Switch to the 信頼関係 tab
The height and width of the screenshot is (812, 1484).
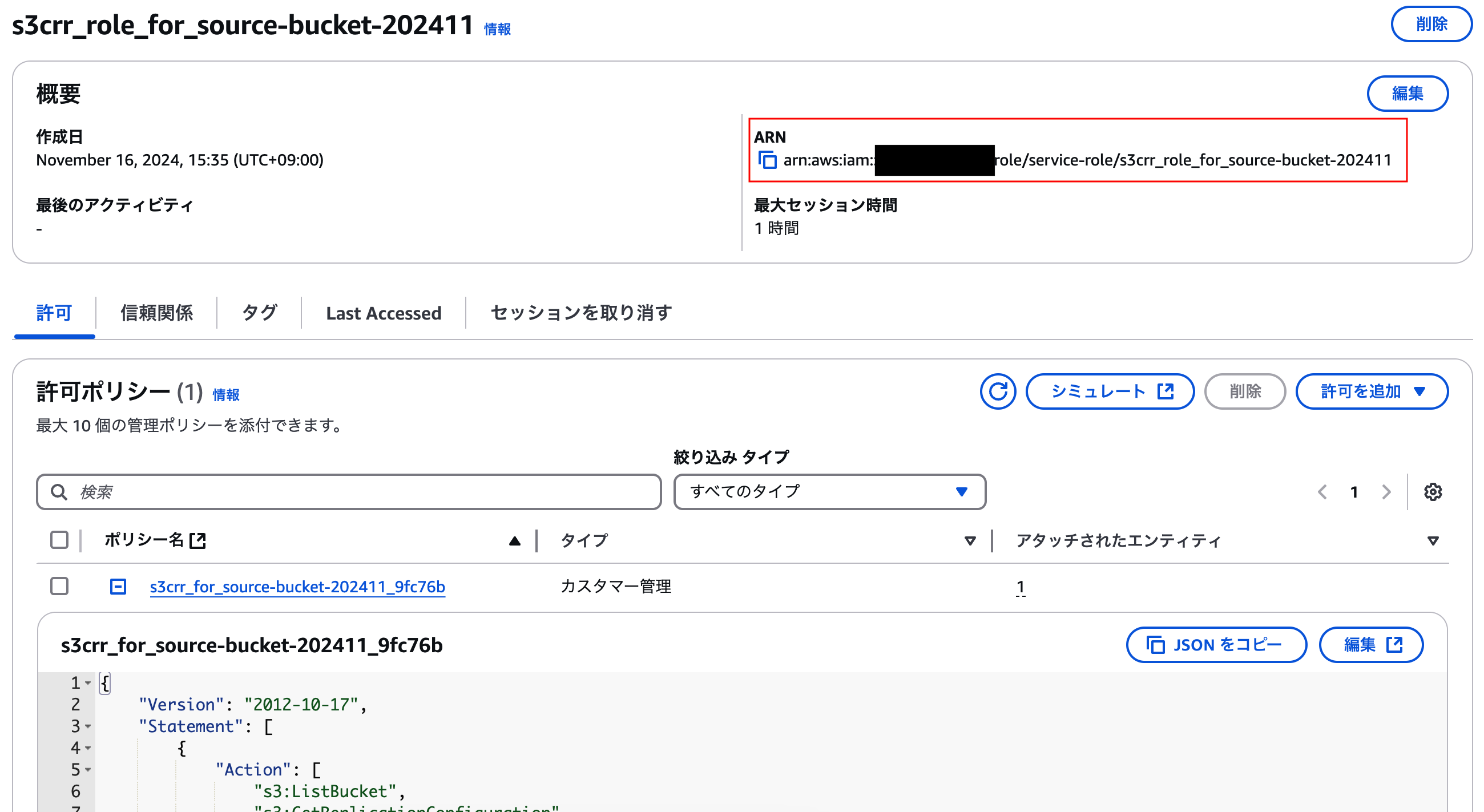[x=156, y=313]
